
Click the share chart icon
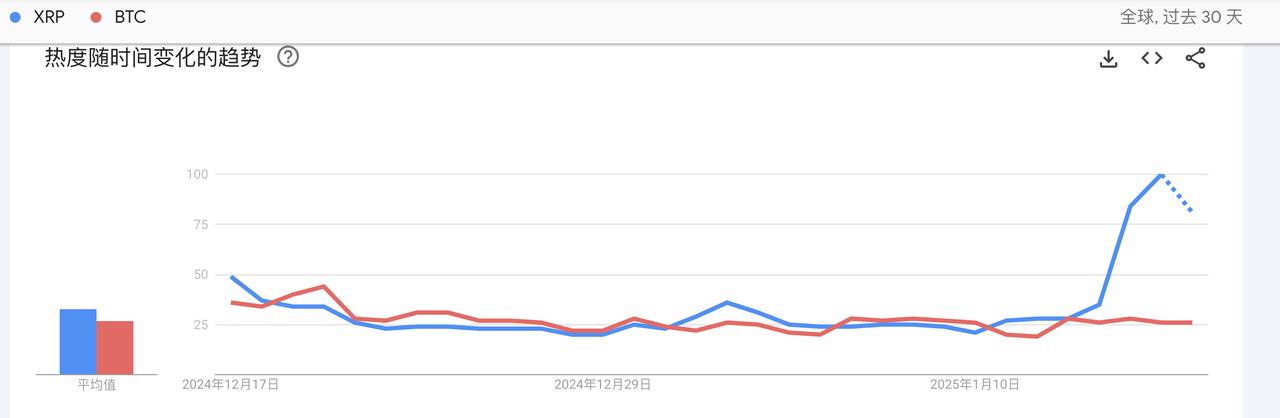coord(1195,58)
